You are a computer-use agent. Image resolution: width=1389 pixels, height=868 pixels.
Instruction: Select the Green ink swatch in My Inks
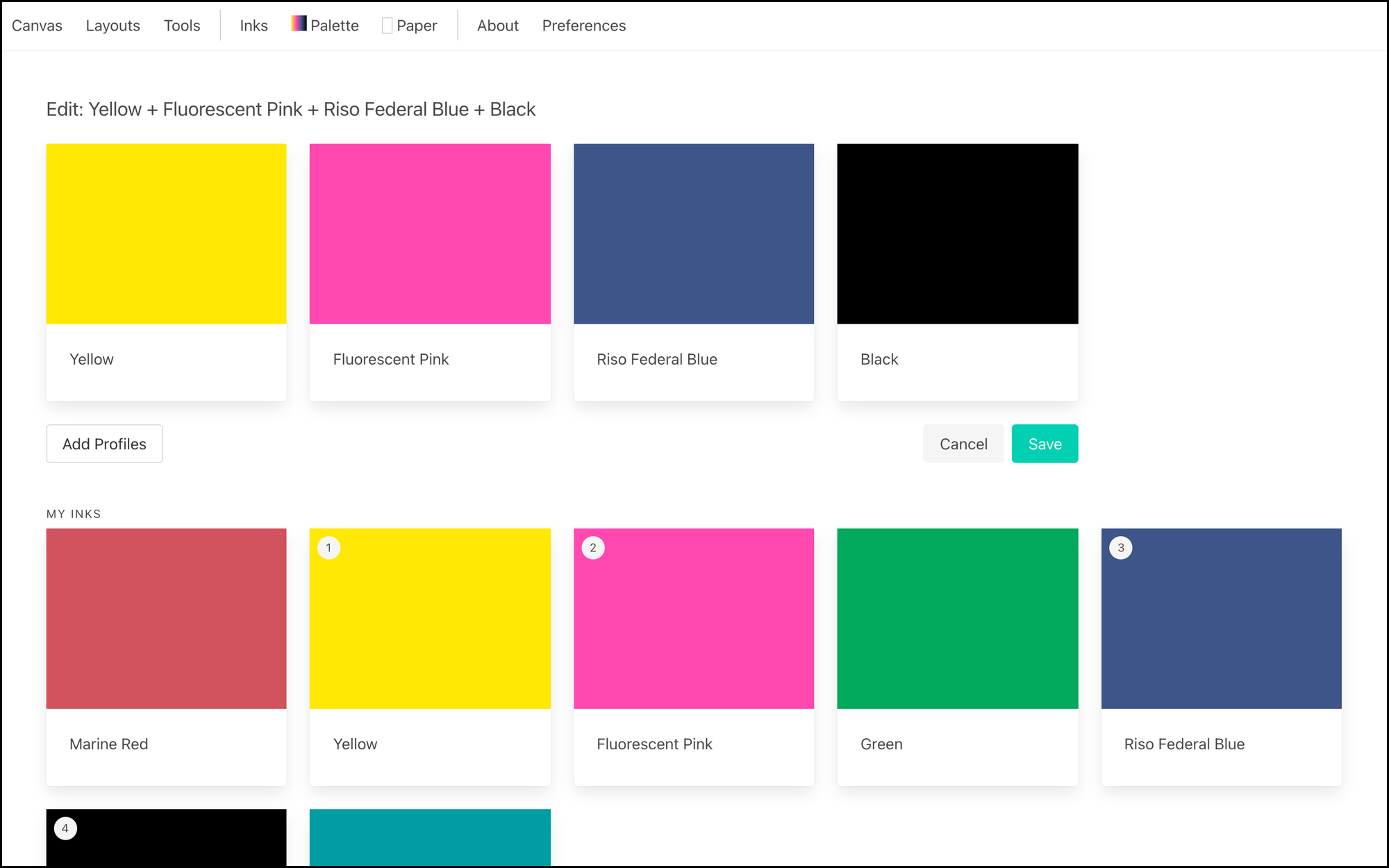coord(957,619)
